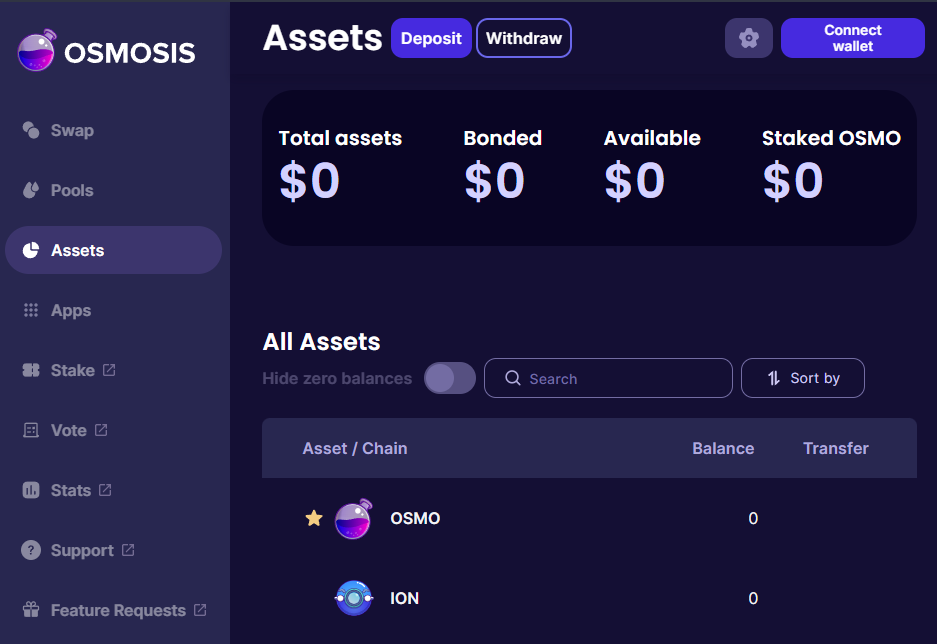Click the ION token icon

point(353,598)
